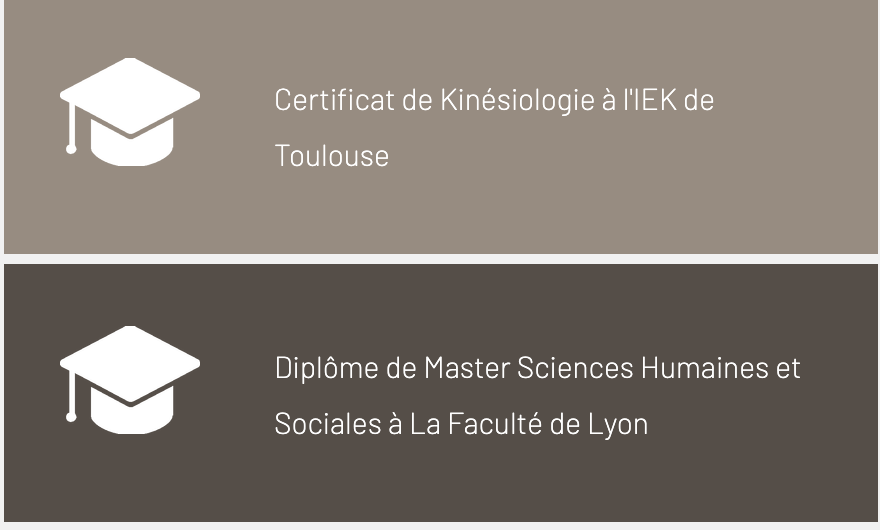Select the word Kinésiologie
880x530 pixels.
[x=517, y=101]
